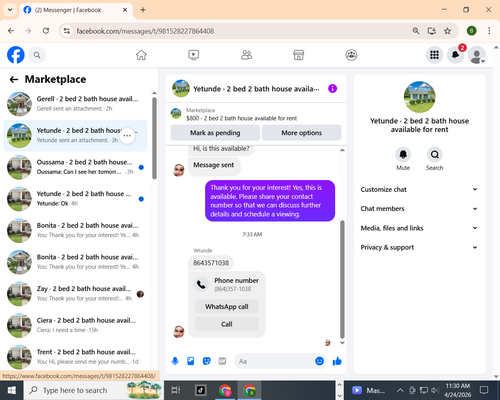
Task: Open conversation info purple icon
Action: click(x=332, y=89)
